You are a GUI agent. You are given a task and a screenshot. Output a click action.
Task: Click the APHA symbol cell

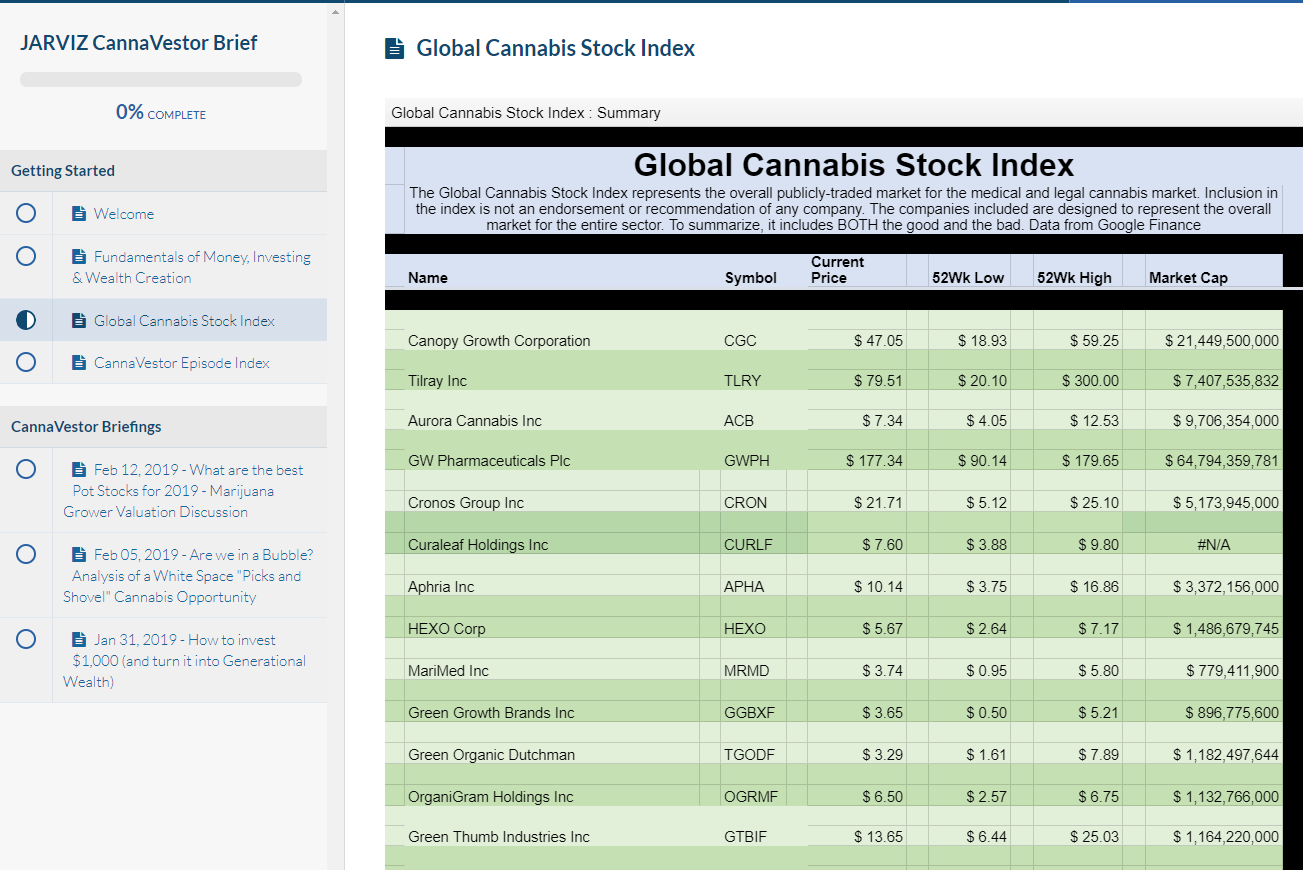point(743,587)
